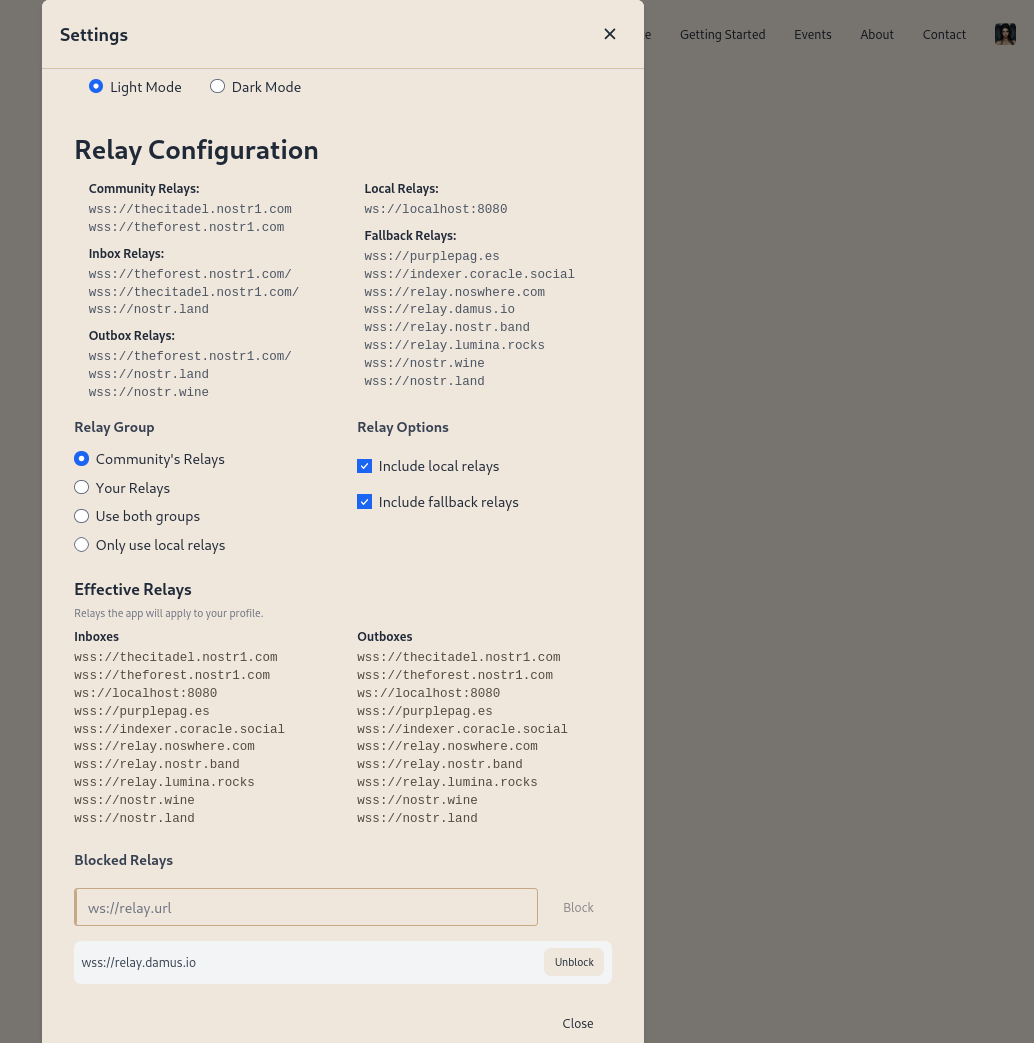Toggle Include fallback relays checkbox
The image size is (1034, 1043).
coord(365,502)
